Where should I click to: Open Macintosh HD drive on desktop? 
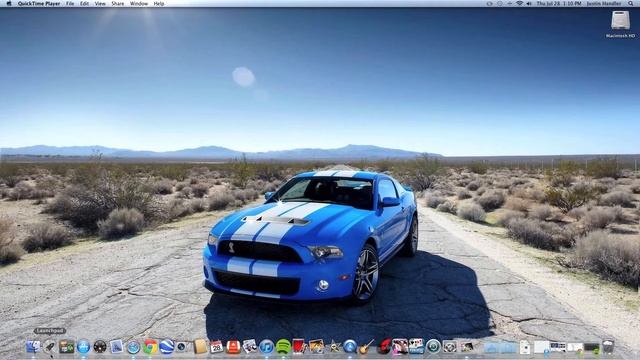[x=620, y=24]
